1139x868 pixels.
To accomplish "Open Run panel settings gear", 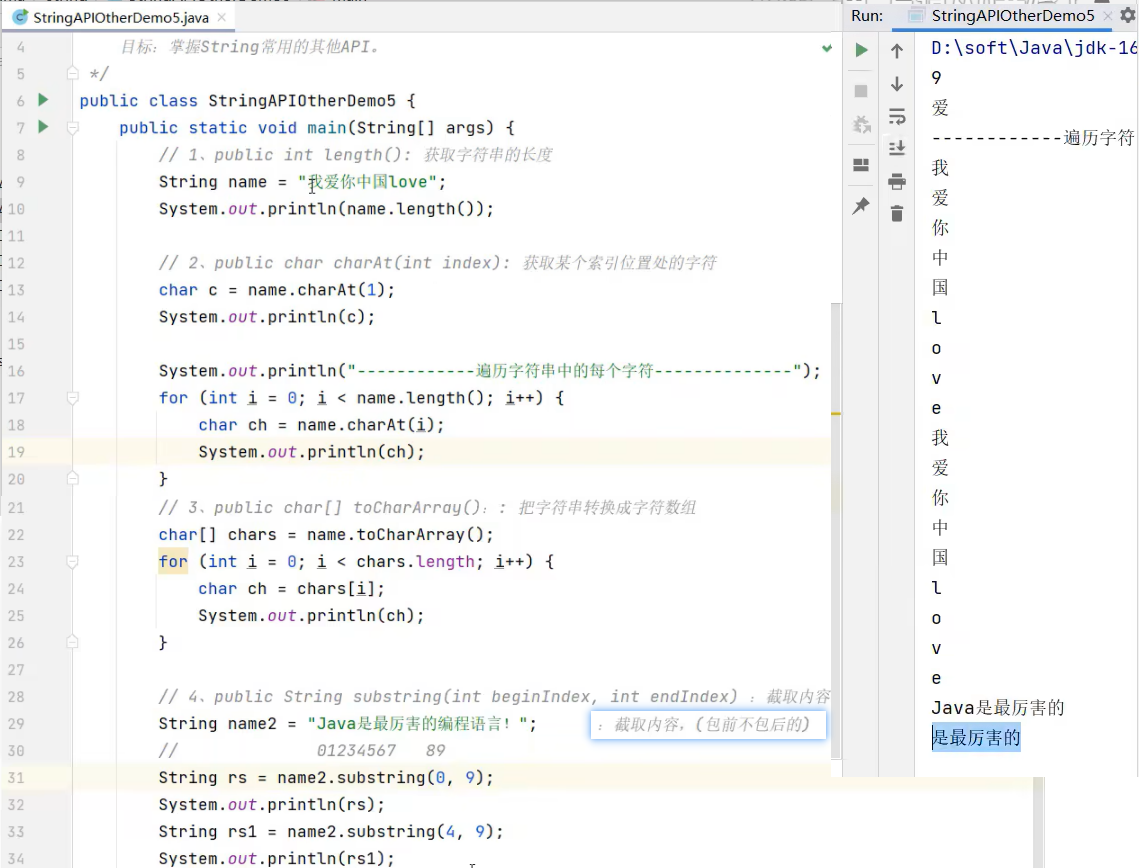I will point(1128,16).
